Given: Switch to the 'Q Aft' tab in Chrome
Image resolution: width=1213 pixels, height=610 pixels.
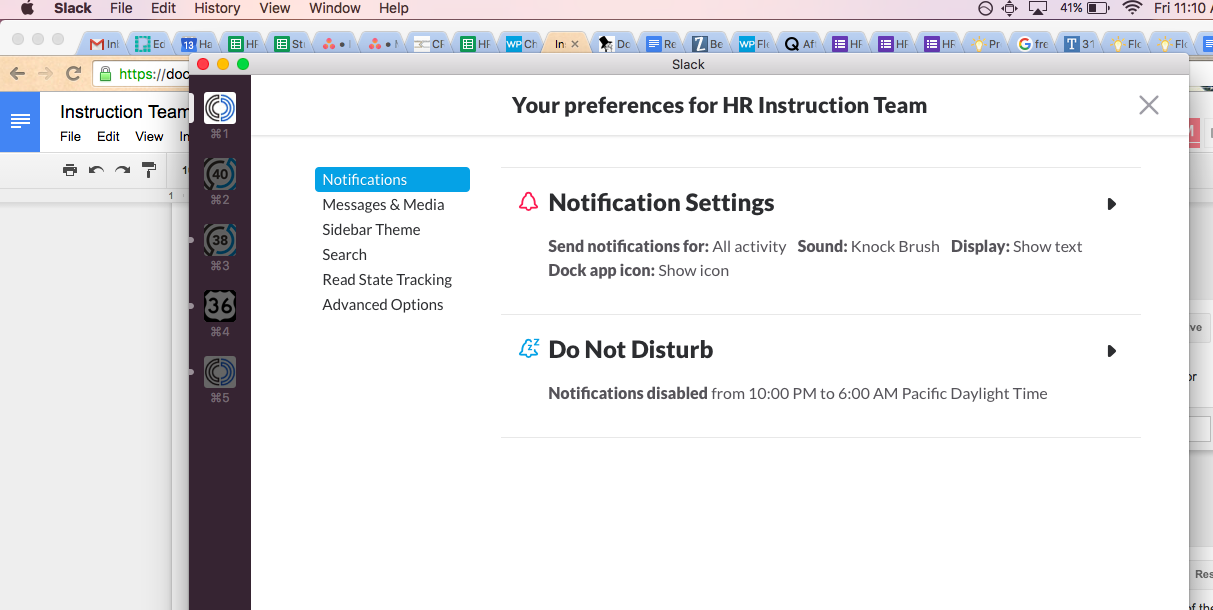Looking at the screenshot, I should pos(800,44).
